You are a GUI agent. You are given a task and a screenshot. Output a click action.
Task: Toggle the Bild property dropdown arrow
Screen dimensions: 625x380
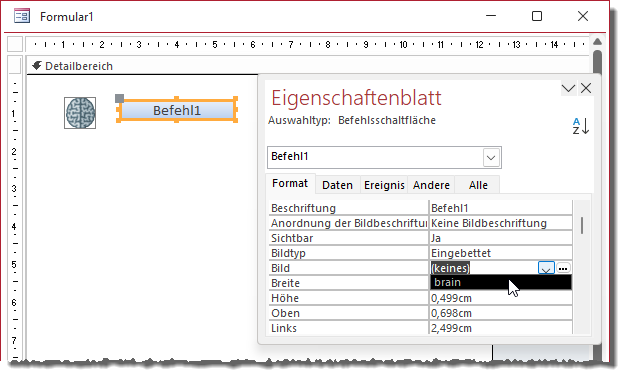pos(546,268)
